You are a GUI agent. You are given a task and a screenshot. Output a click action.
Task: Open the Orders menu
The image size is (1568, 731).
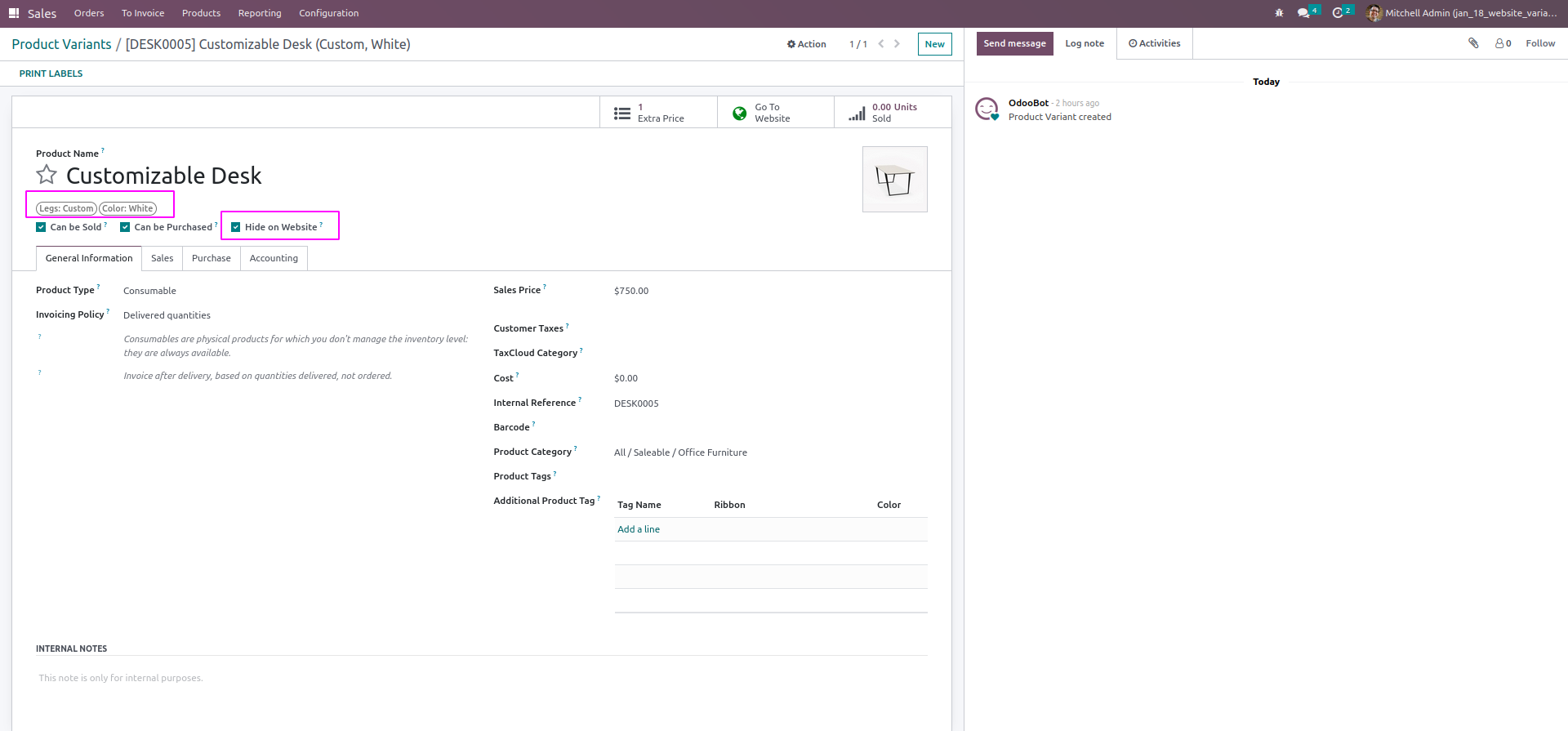click(x=89, y=13)
